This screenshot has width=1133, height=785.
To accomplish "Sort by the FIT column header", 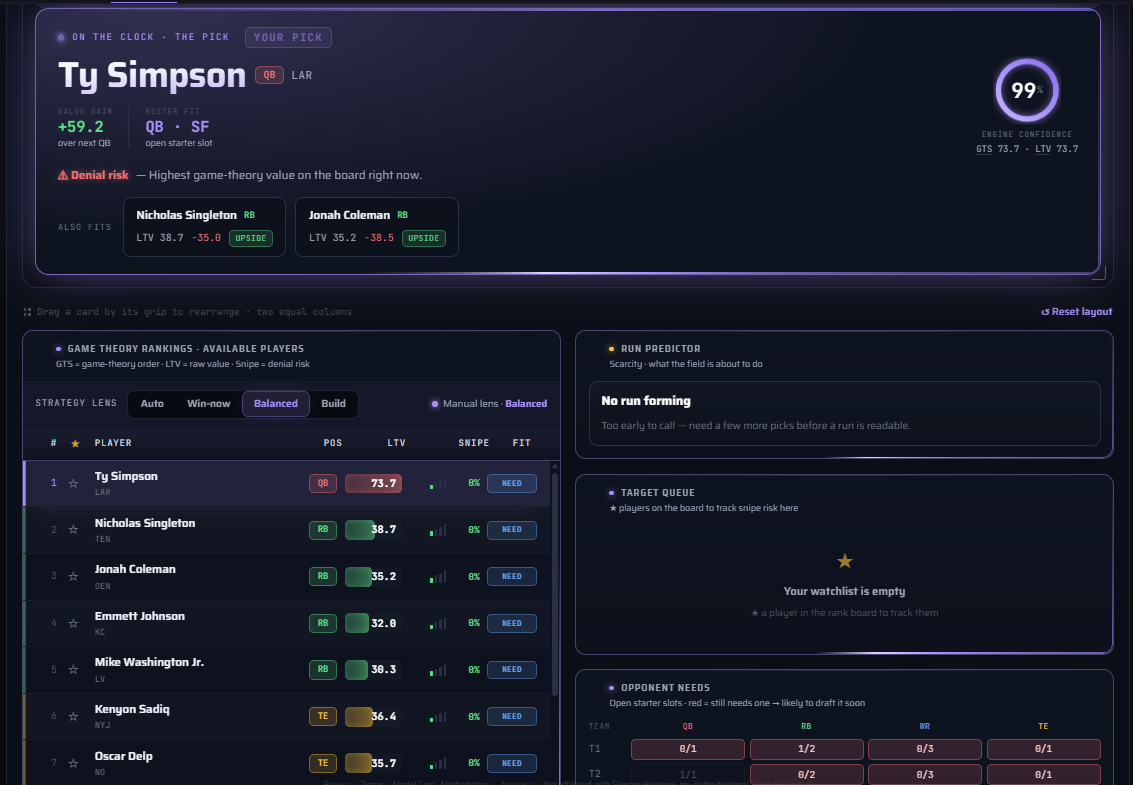I will point(521,442).
